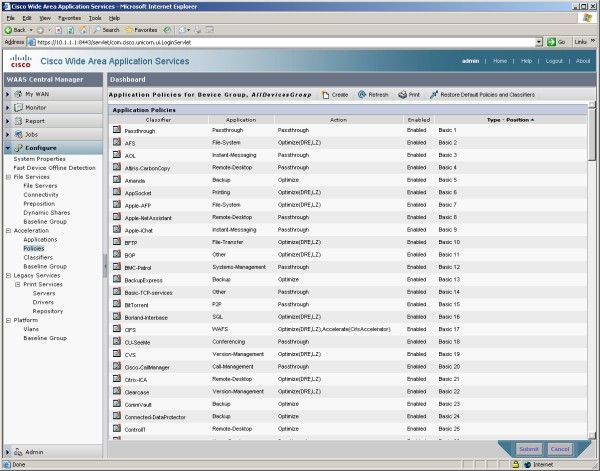
Task: Expand the My WAN section arrow
Action: 8,94
